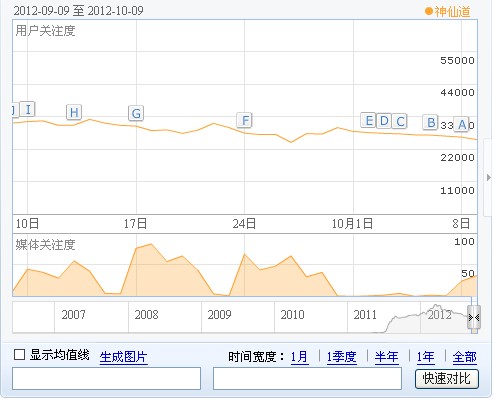Click the 神仙道 legend entry
This screenshot has height=399, width=494.
[x=448, y=12]
